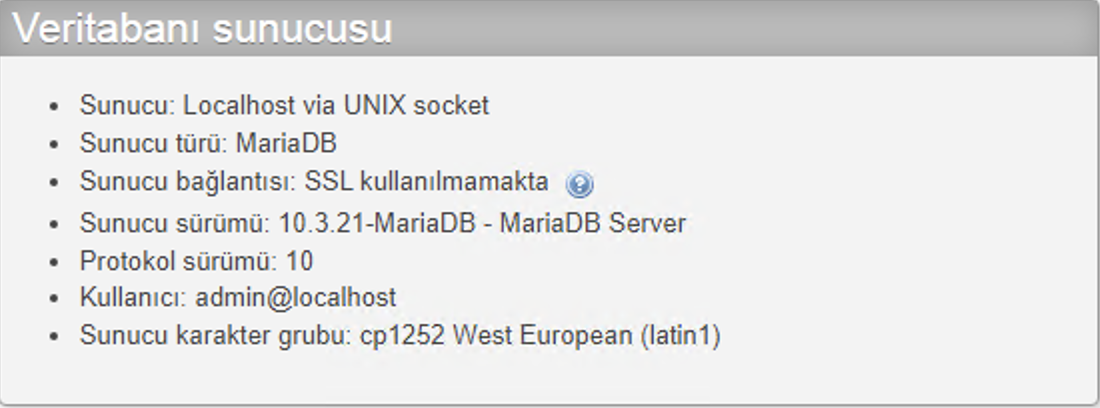Click the protocol version value "10"
This screenshot has width=1100, height=408.
pos(299,261)
